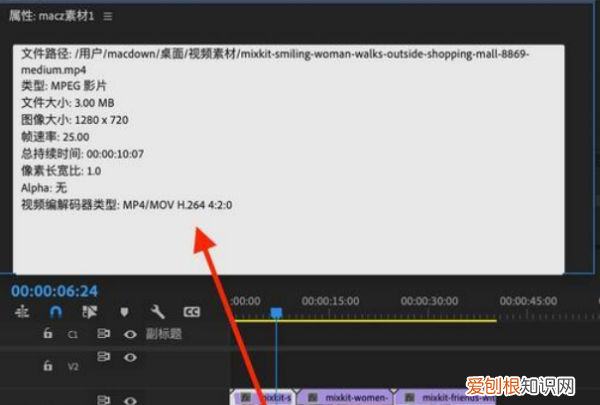Click the C1 track target label
This screenshot has height=405, width=600.
coord(73,335)
